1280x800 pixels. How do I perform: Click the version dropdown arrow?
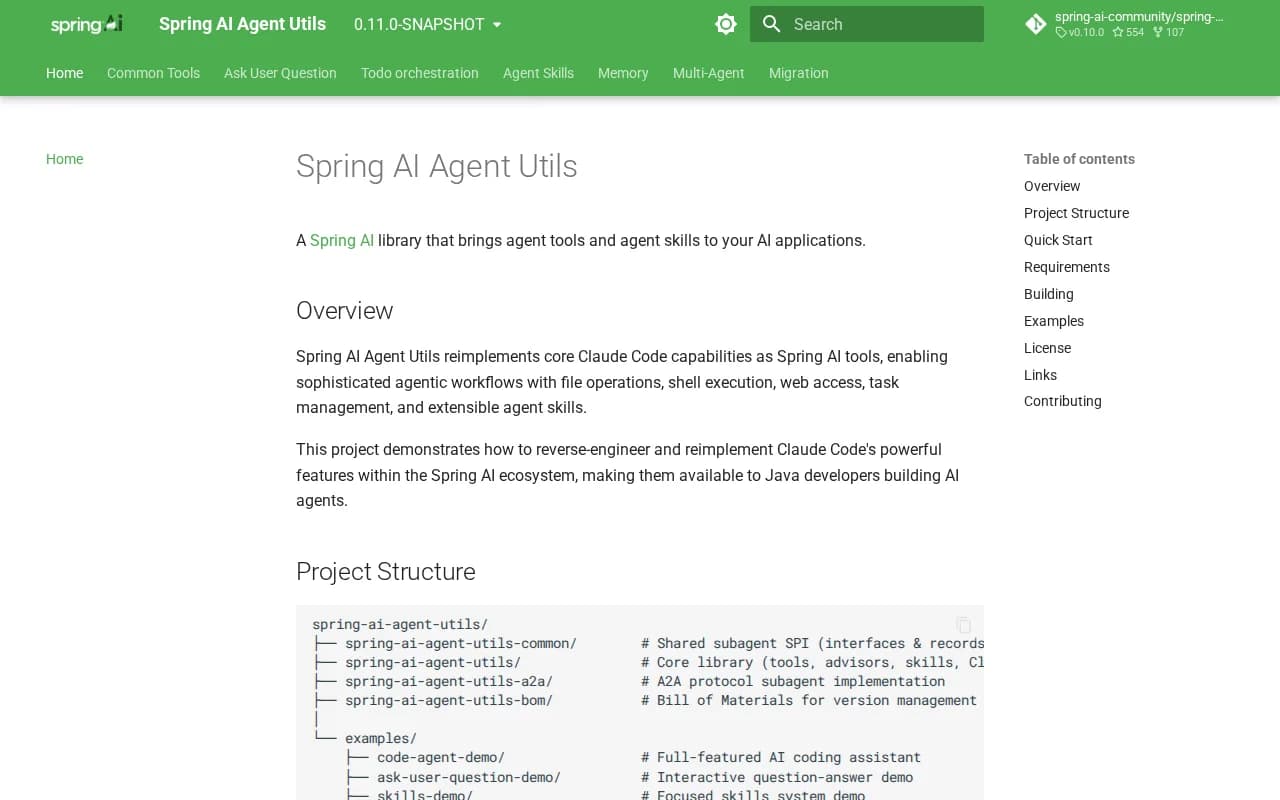click(x=497, y=25)
